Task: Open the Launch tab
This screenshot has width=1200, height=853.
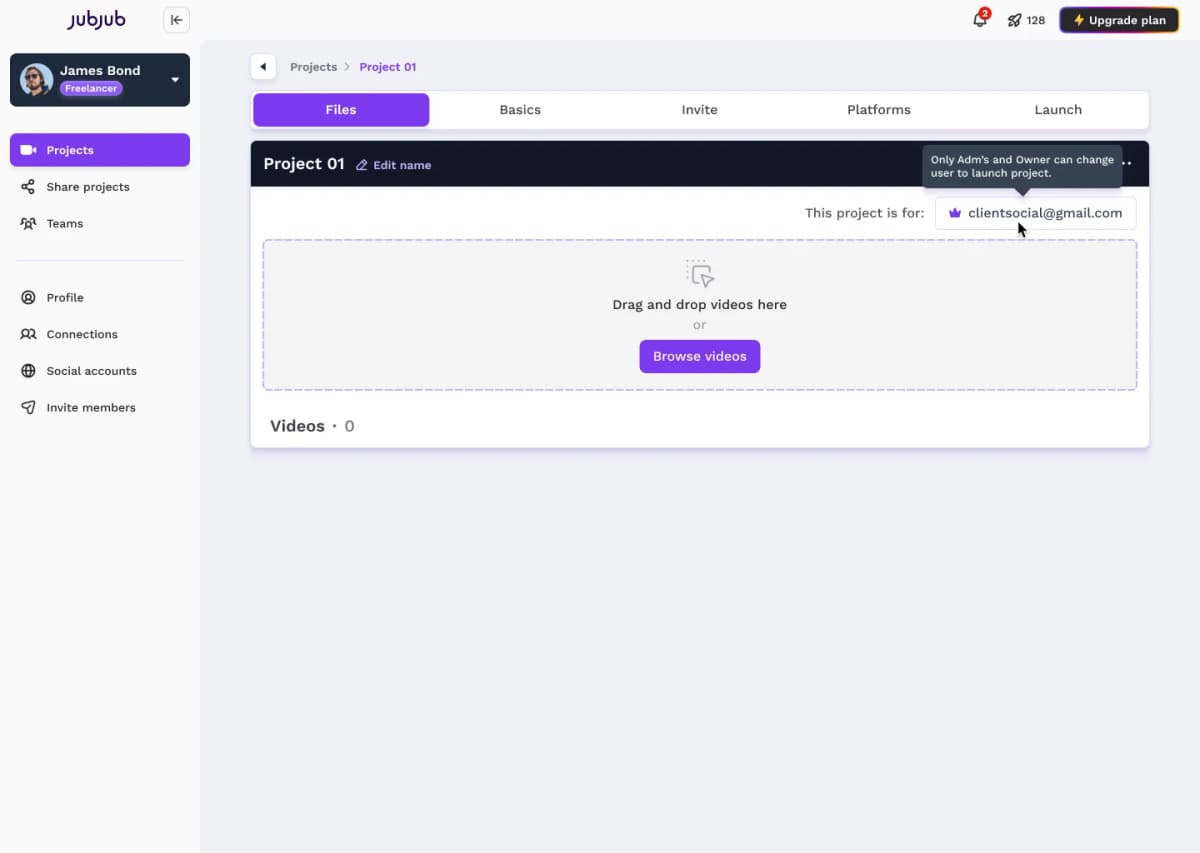Action: [1057, 109]
